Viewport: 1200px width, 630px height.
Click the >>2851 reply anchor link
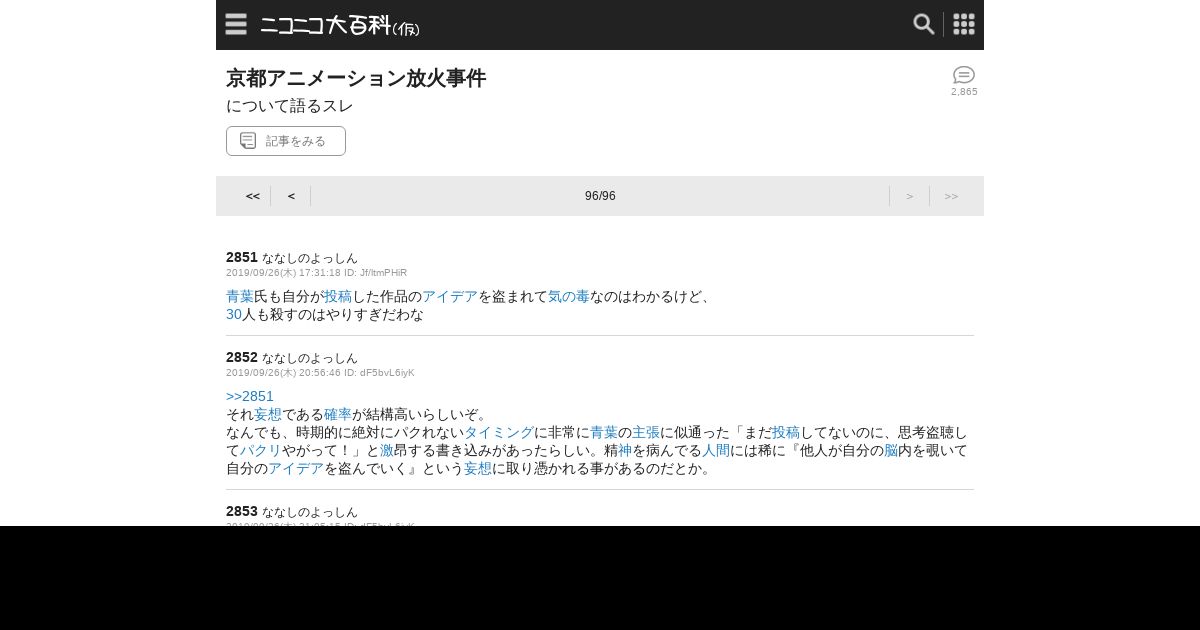[x=250, y=396]
